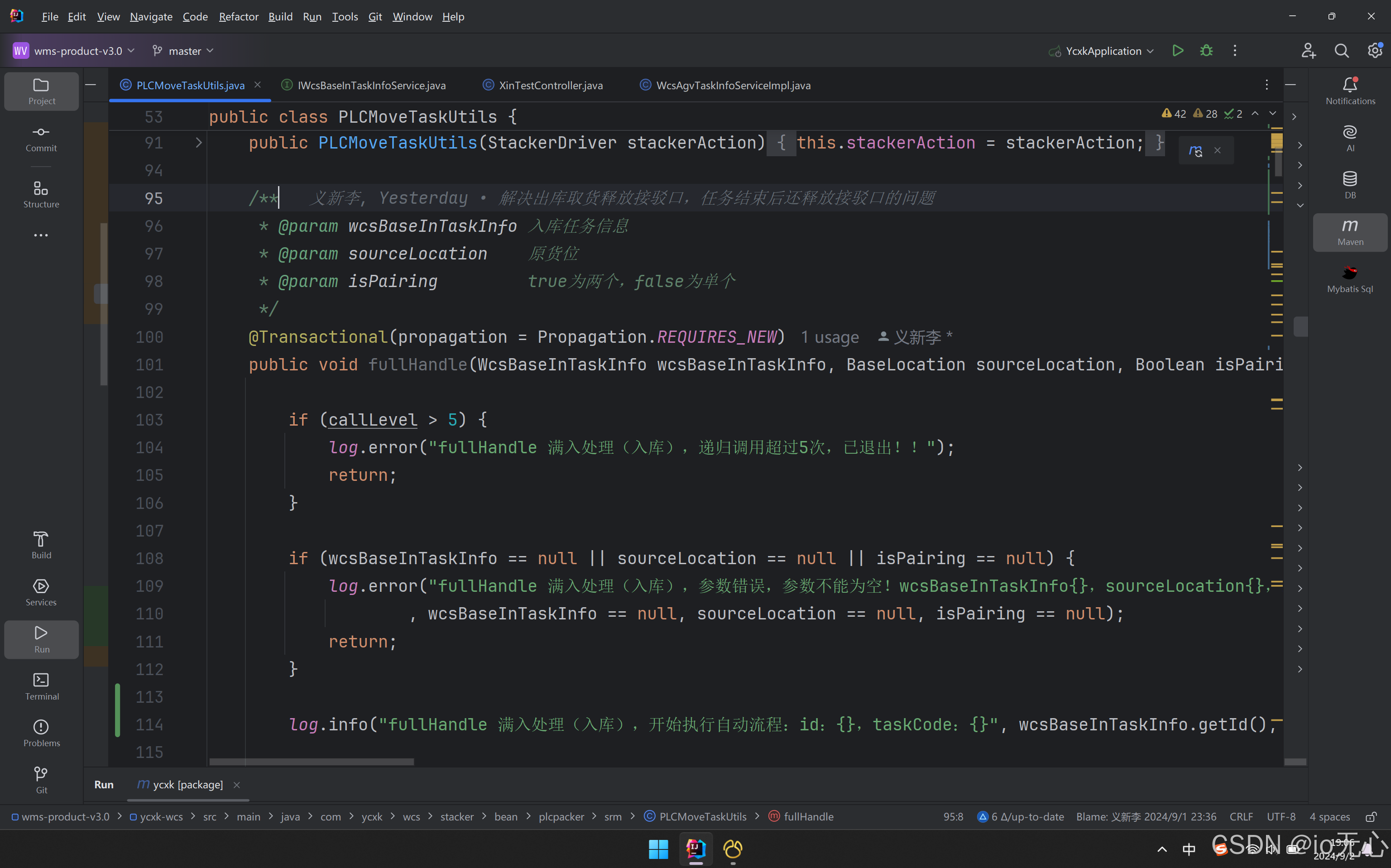Image resolution: width=1391 pixels, height=868 pixels.
Task: Reload Maven changes floating icon
Action: pos(1196,150)
